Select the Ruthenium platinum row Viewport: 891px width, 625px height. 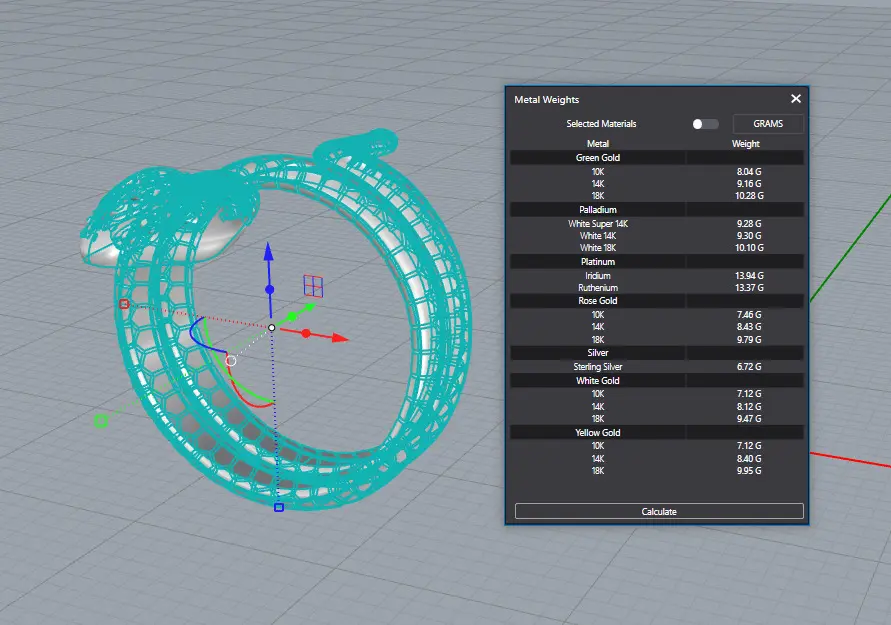(657, 288)
